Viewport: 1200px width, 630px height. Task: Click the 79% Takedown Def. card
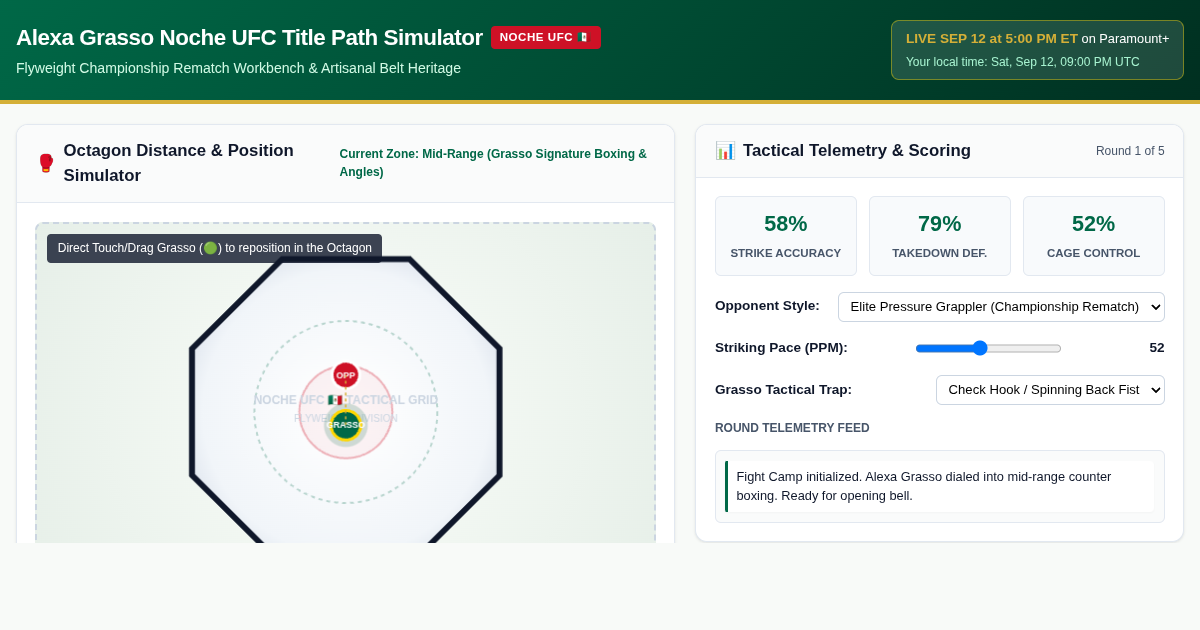click(940, 236)
